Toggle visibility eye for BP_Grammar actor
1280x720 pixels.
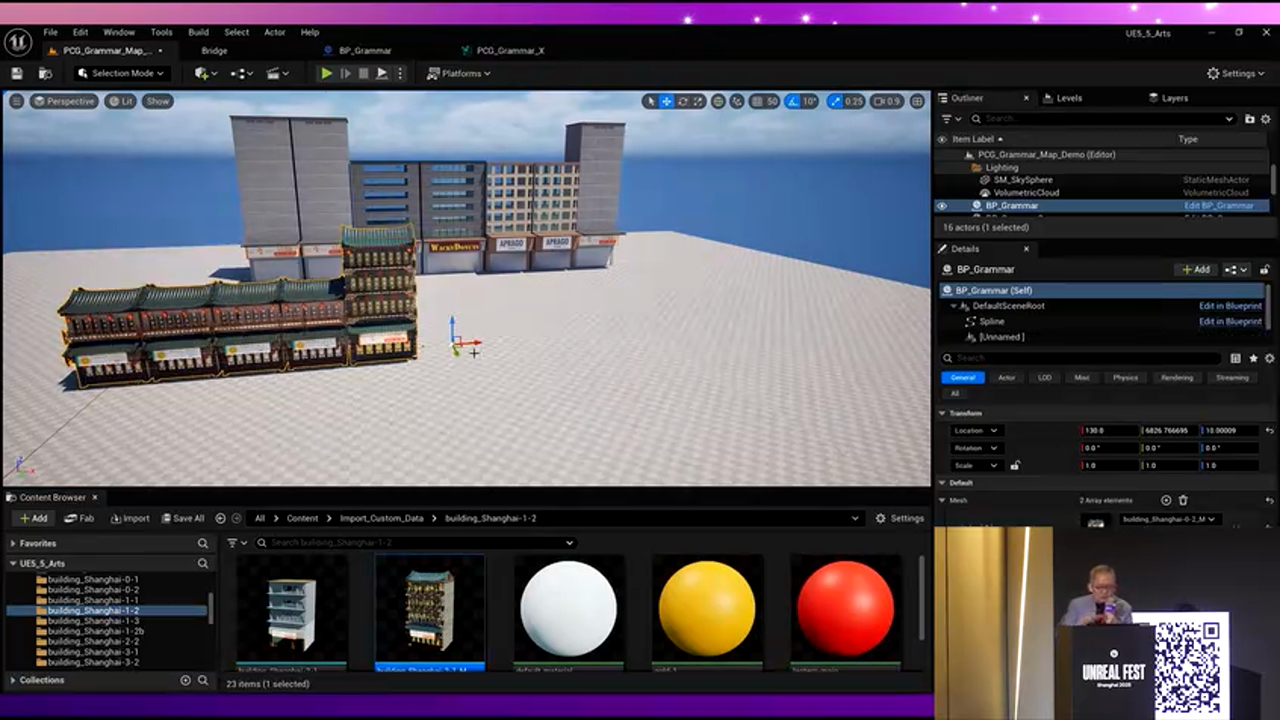(x=941, y=206)
